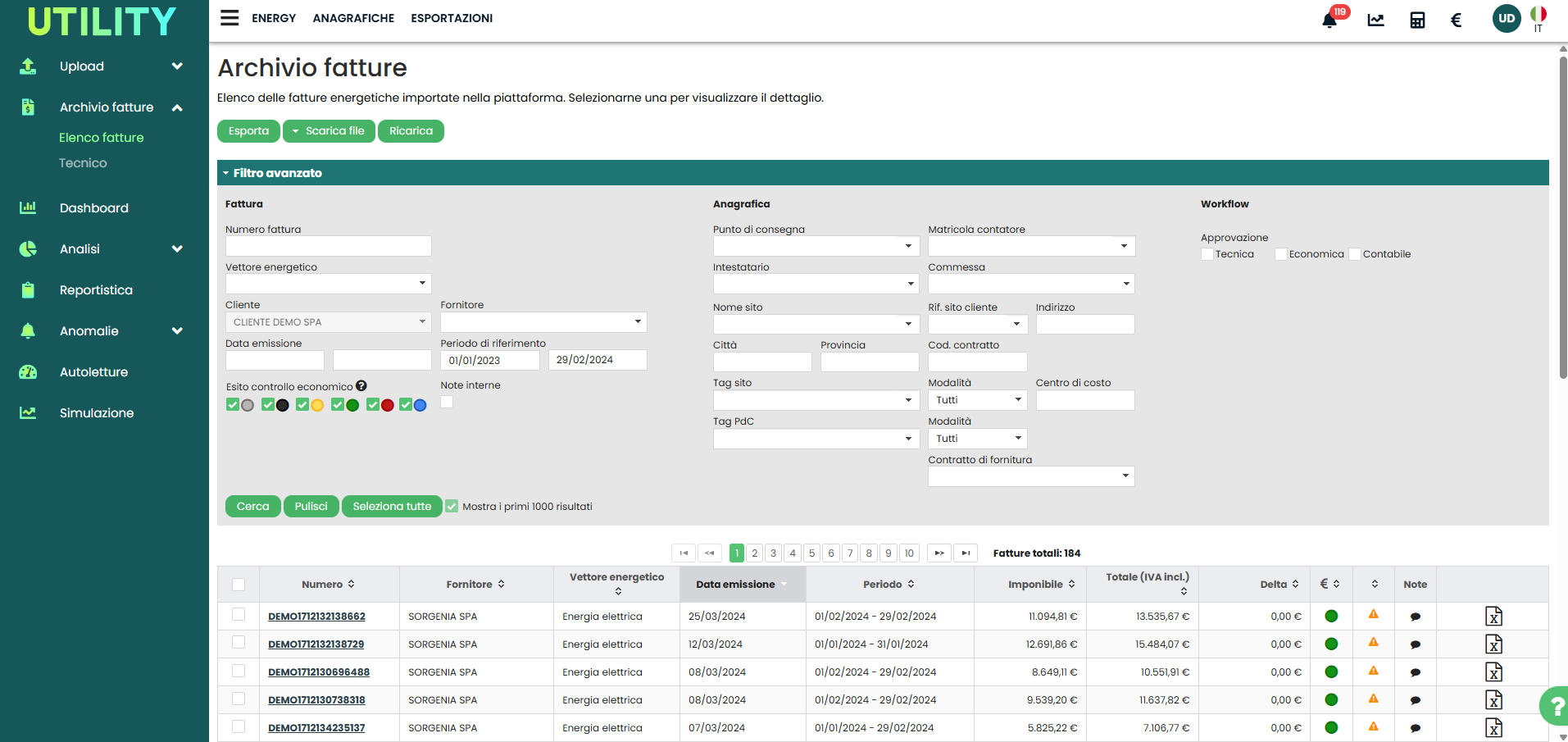
Task: Uncheck Mostra i primi 1000 risultati
Action: 452,507
